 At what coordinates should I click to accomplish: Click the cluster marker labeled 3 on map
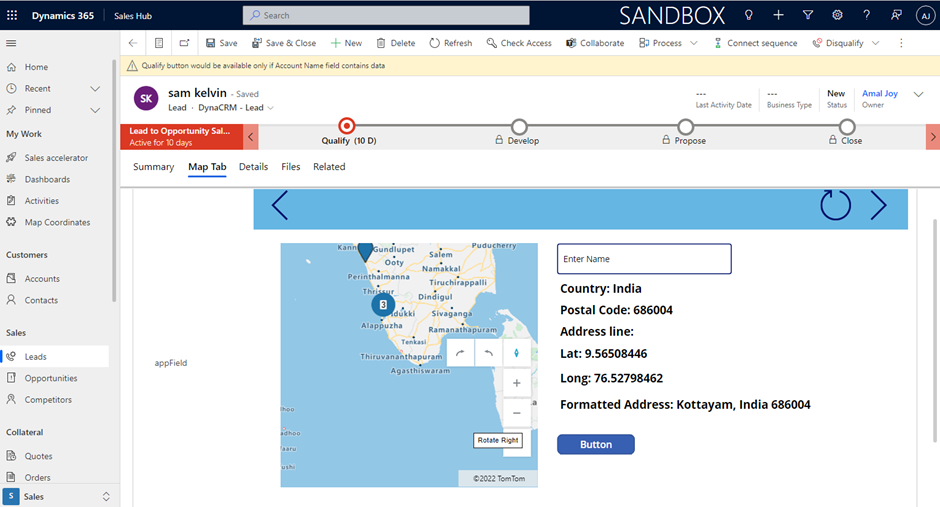coord(383,304)
